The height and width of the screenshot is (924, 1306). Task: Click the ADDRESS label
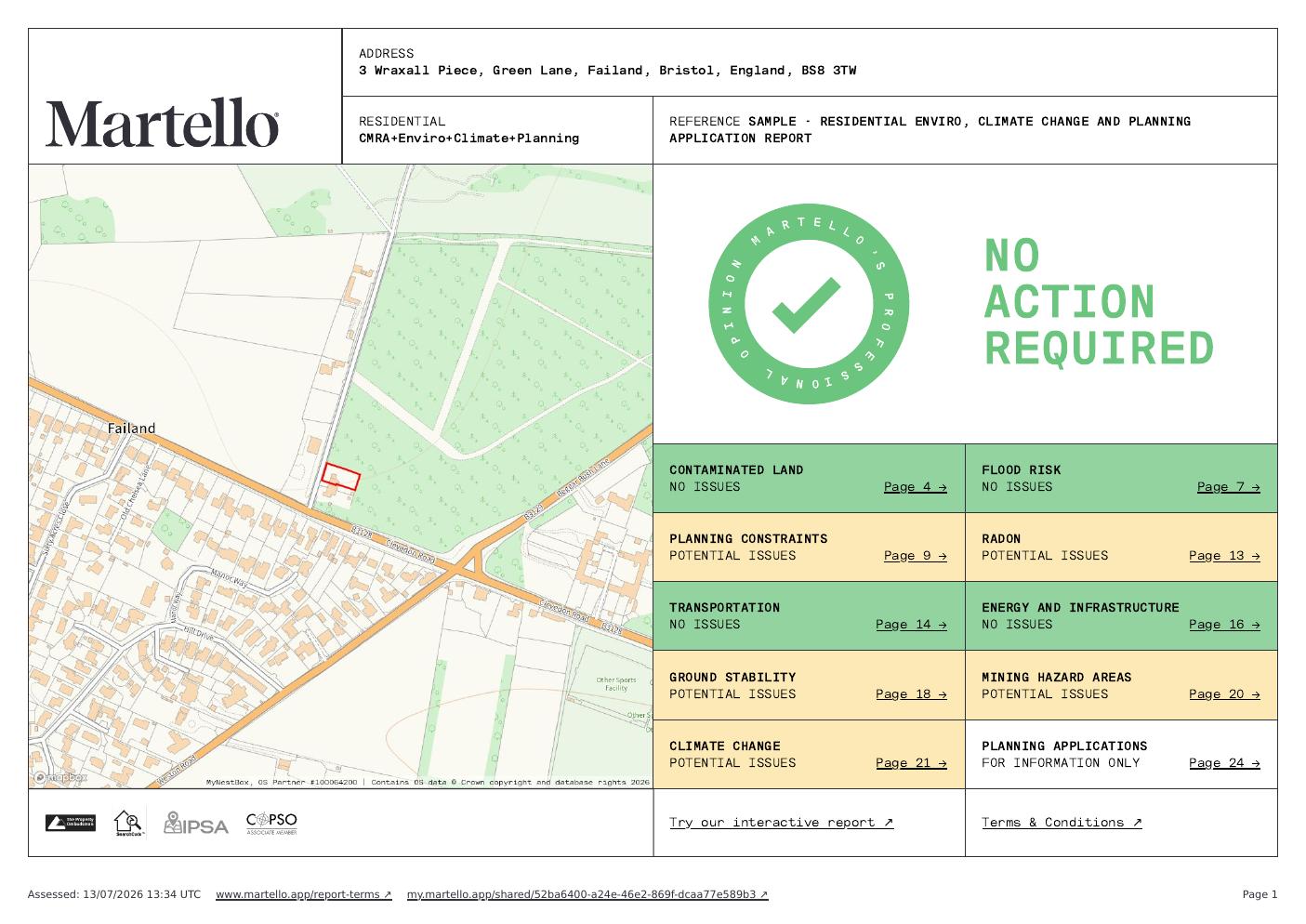pyautogui.click(x=386, y=54)
